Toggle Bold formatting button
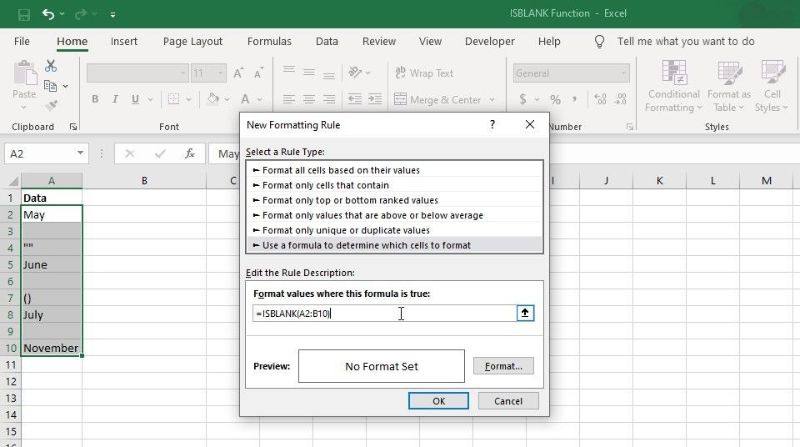The image size is (800, 447). point(95,99)
